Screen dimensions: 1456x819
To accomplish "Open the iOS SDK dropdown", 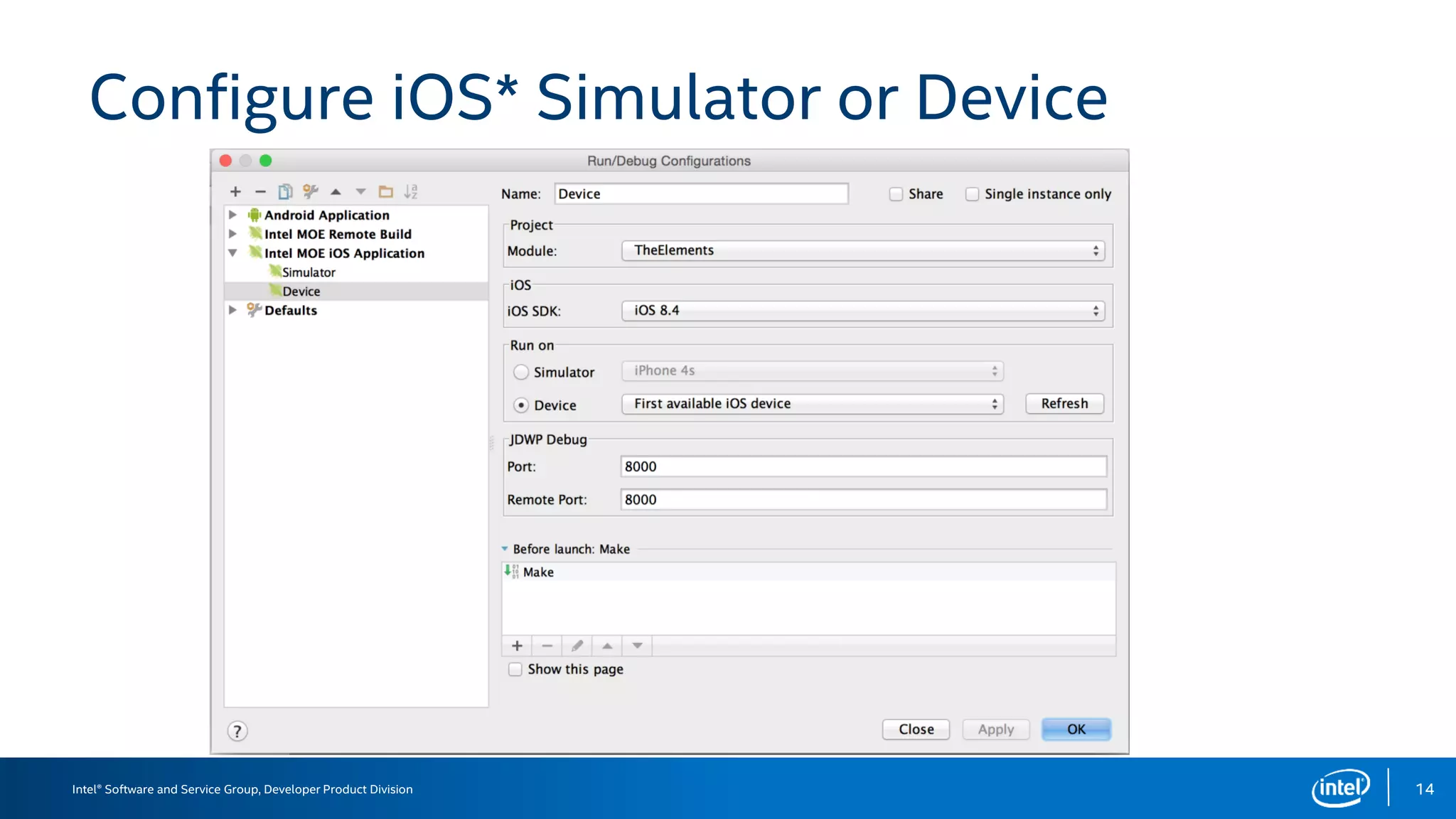I will (x=863, y=311).
